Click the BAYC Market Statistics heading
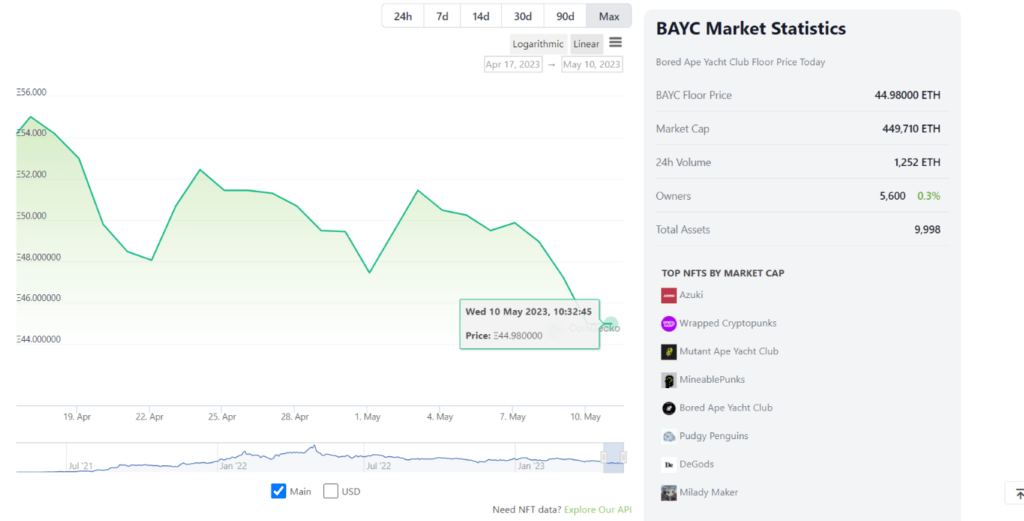This screenshot has height=521, width=1024. (750, 29)
